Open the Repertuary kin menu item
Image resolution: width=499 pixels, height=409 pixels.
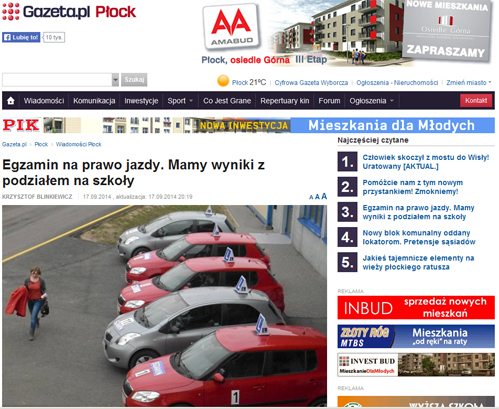(285, 101)
